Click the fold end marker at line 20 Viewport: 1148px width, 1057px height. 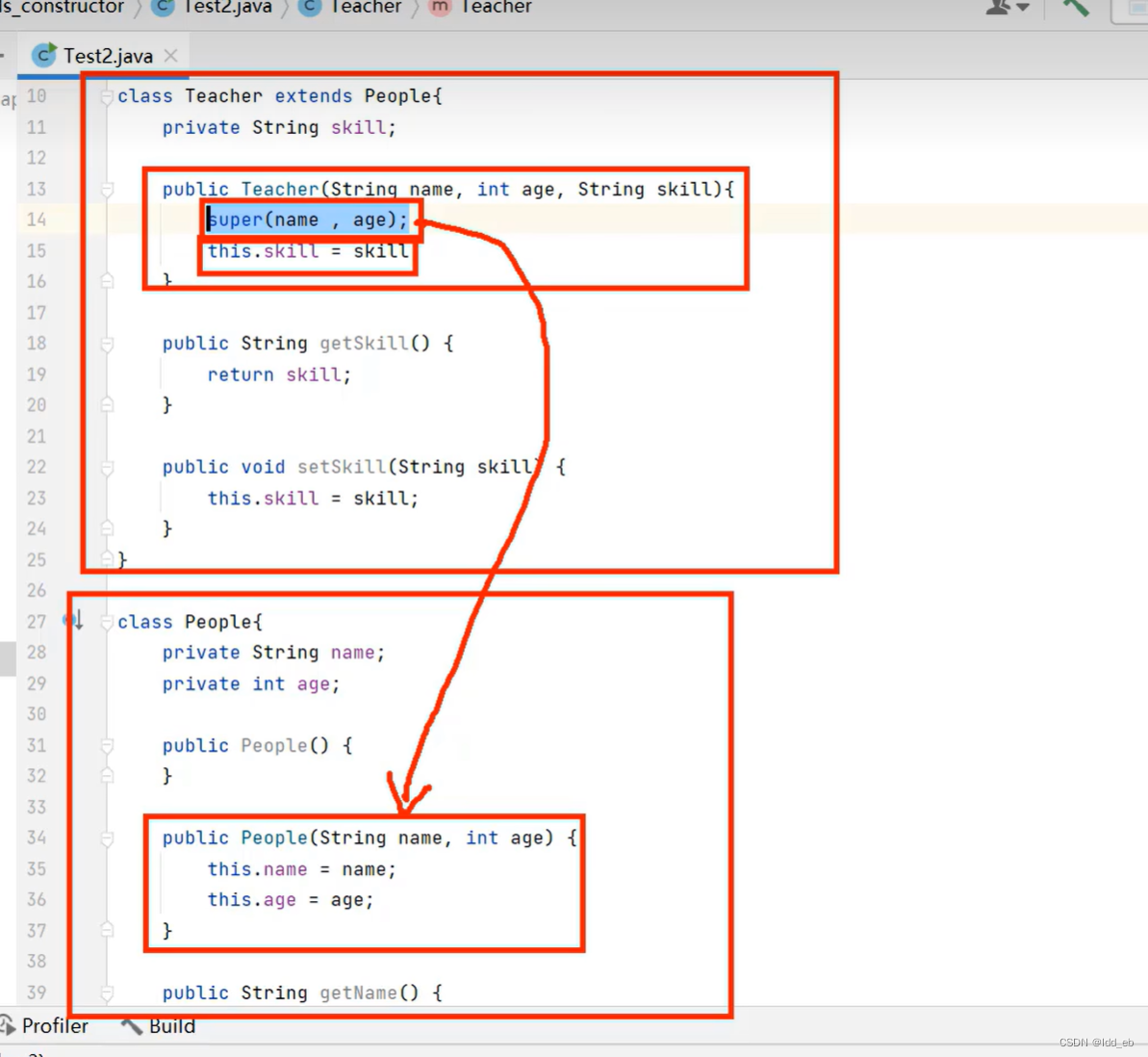coord(107,404)
